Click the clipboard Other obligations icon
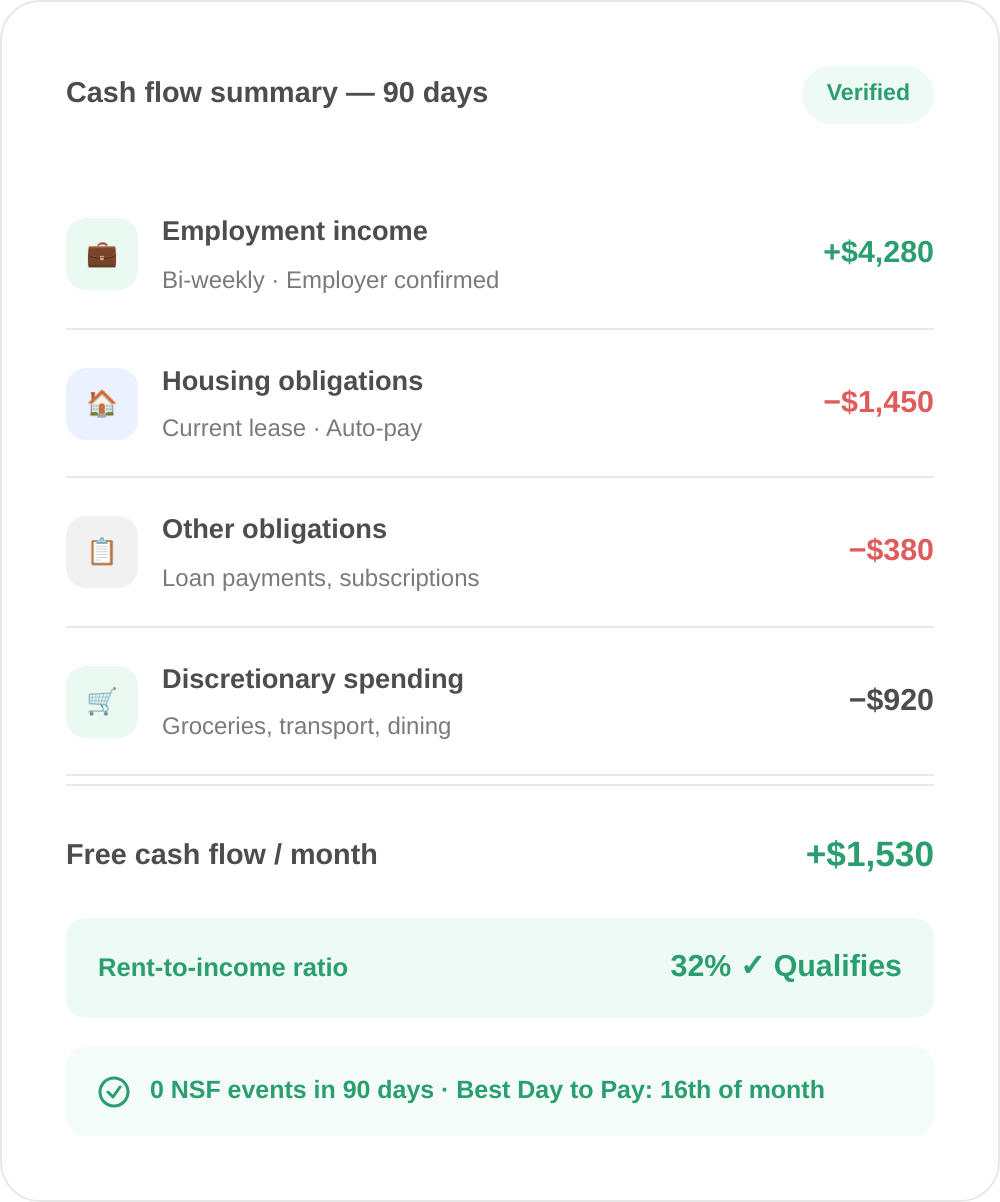This screenshot has width=1000, height=1202. (x=102, y=552)
